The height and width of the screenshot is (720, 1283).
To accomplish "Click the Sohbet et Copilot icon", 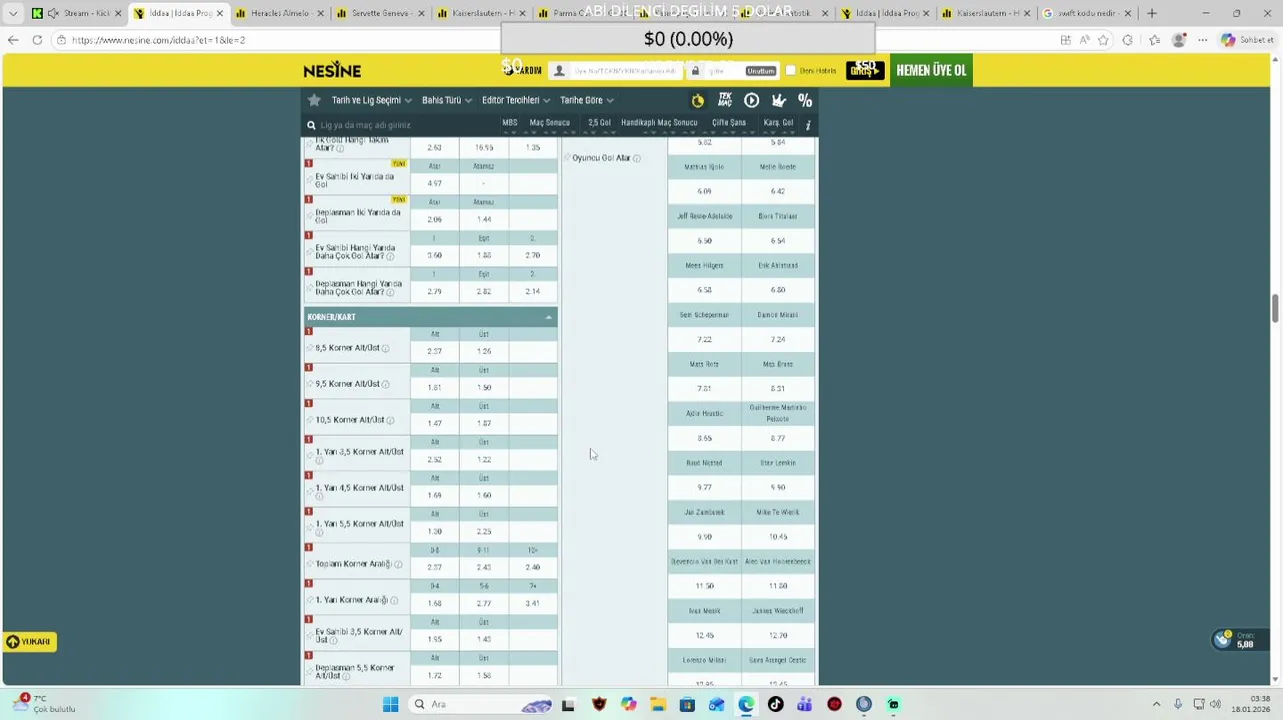I will click(x=1246, y=40).
